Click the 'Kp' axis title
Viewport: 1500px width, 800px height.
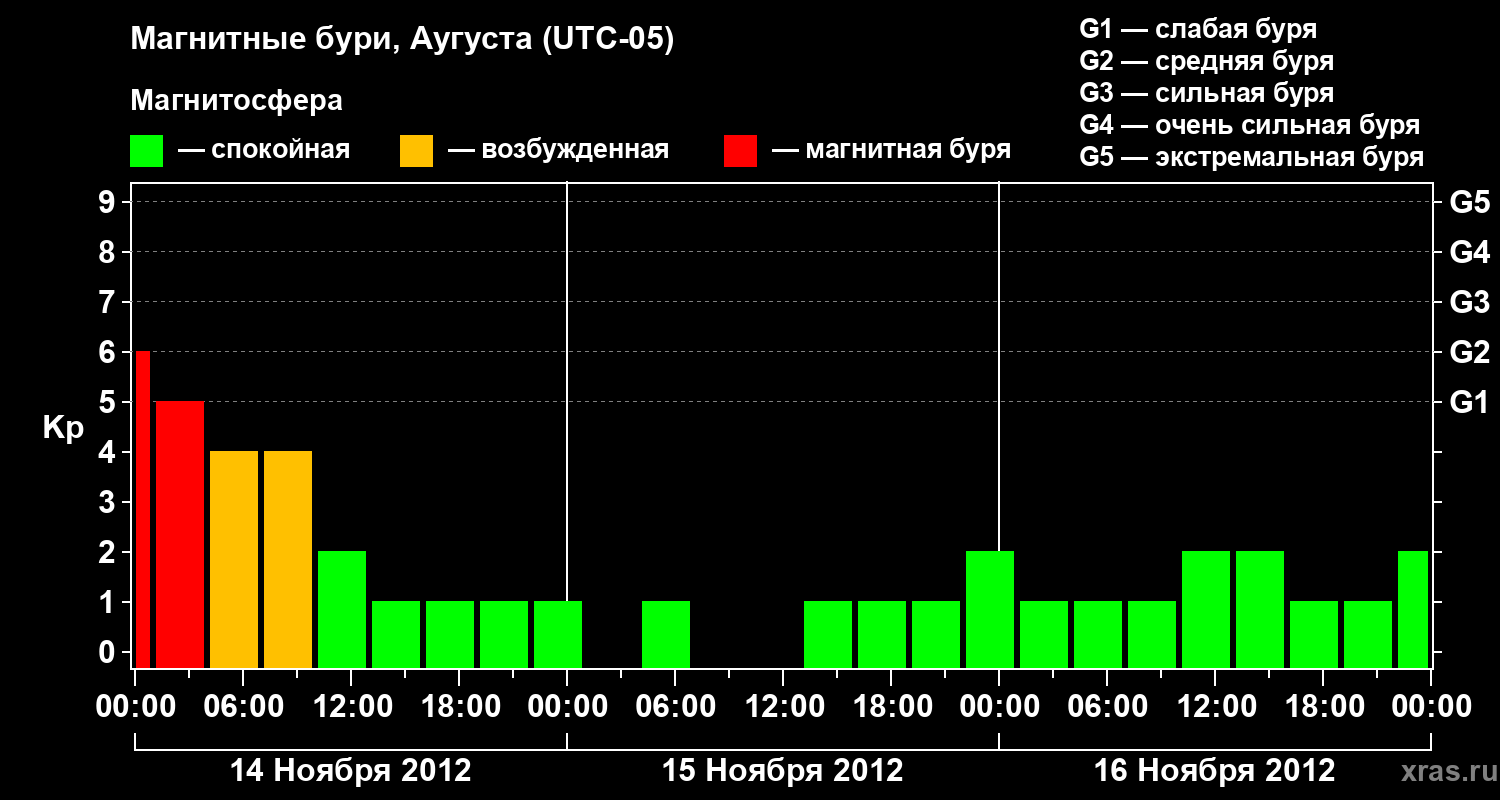62,429
